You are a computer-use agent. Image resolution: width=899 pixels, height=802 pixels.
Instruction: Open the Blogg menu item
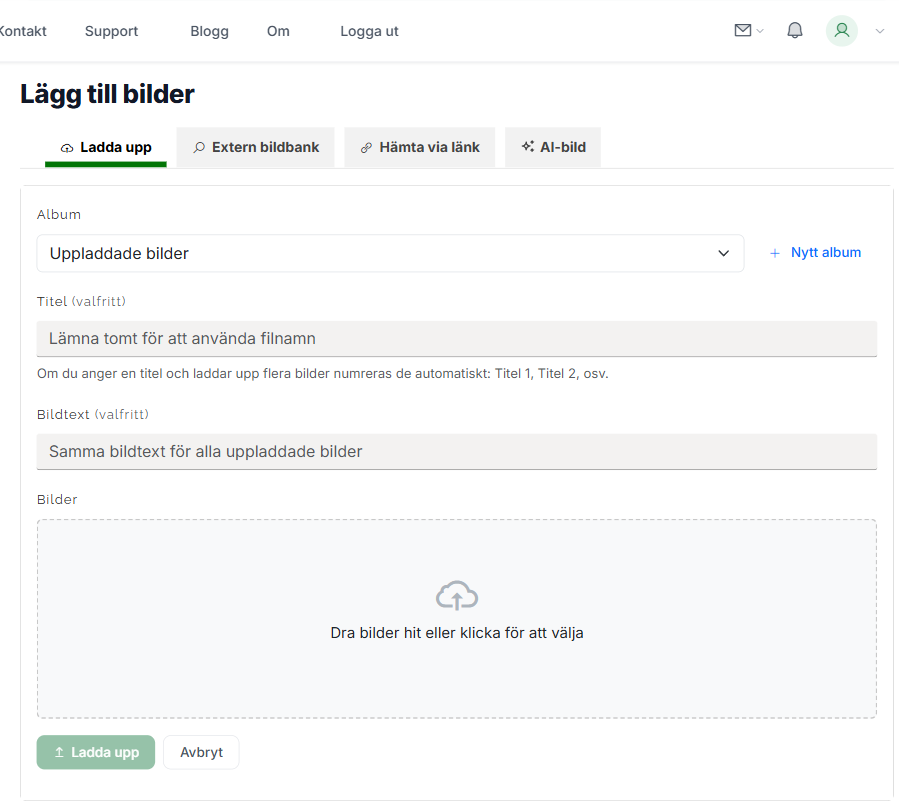click(x=209, y=31)
